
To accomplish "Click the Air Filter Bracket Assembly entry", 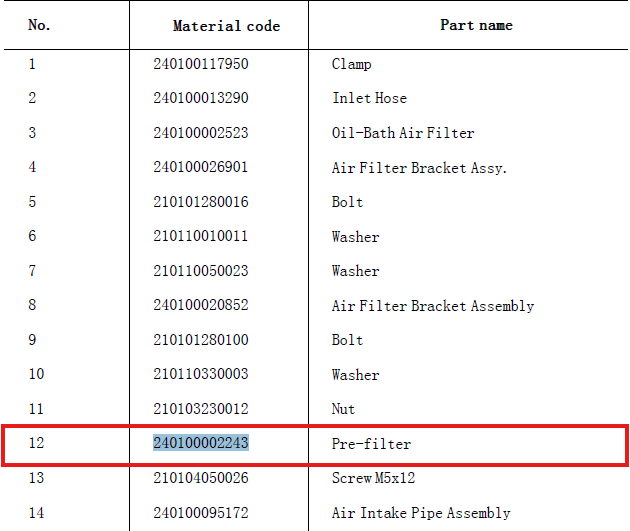I will [x=433, y=306].
